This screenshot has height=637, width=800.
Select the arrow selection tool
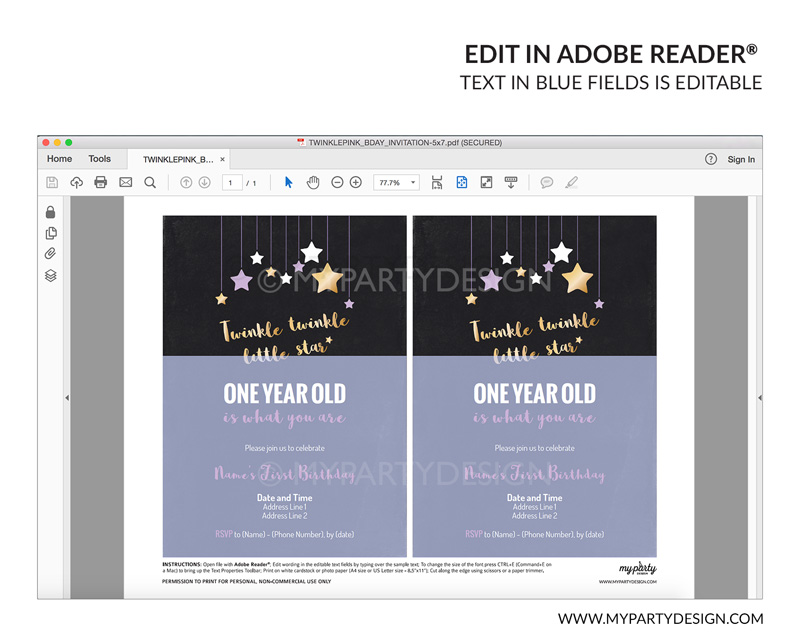(x=288, y=183)
